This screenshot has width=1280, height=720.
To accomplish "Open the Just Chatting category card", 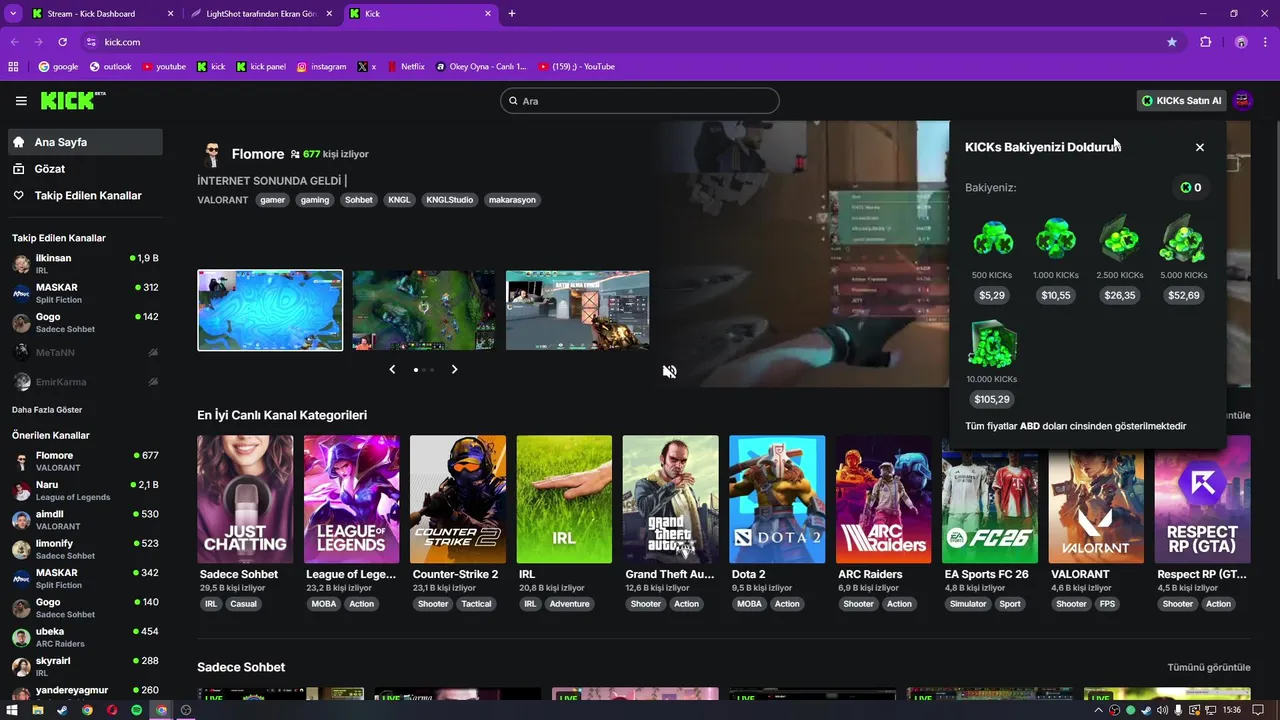I will coord(245,499).
